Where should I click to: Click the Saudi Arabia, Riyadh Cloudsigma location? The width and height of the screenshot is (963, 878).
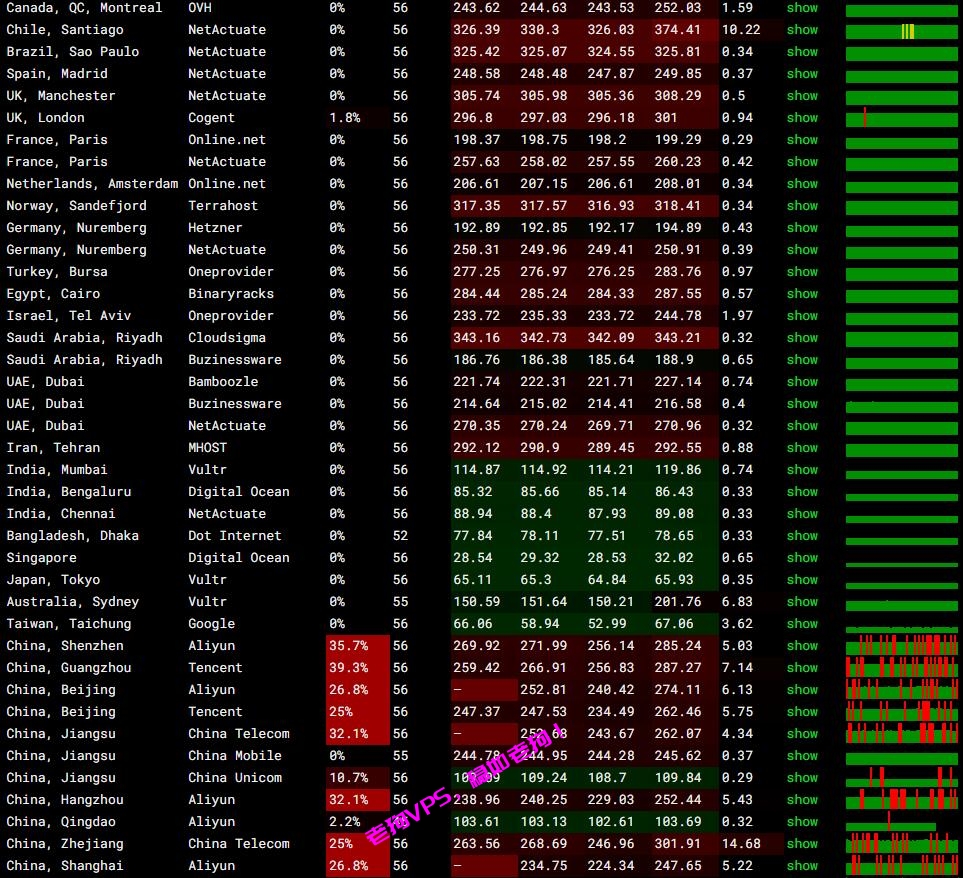click(x=85, y=338)
